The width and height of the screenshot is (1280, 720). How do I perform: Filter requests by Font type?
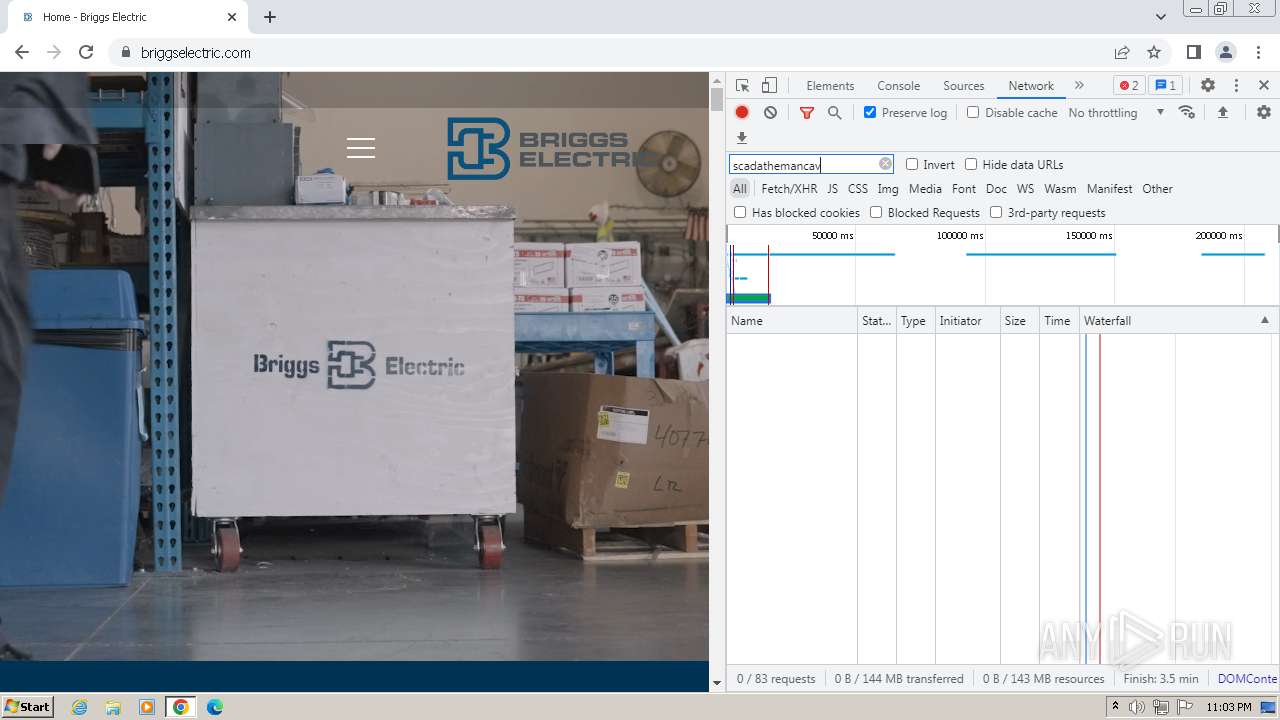pos(964,189)
